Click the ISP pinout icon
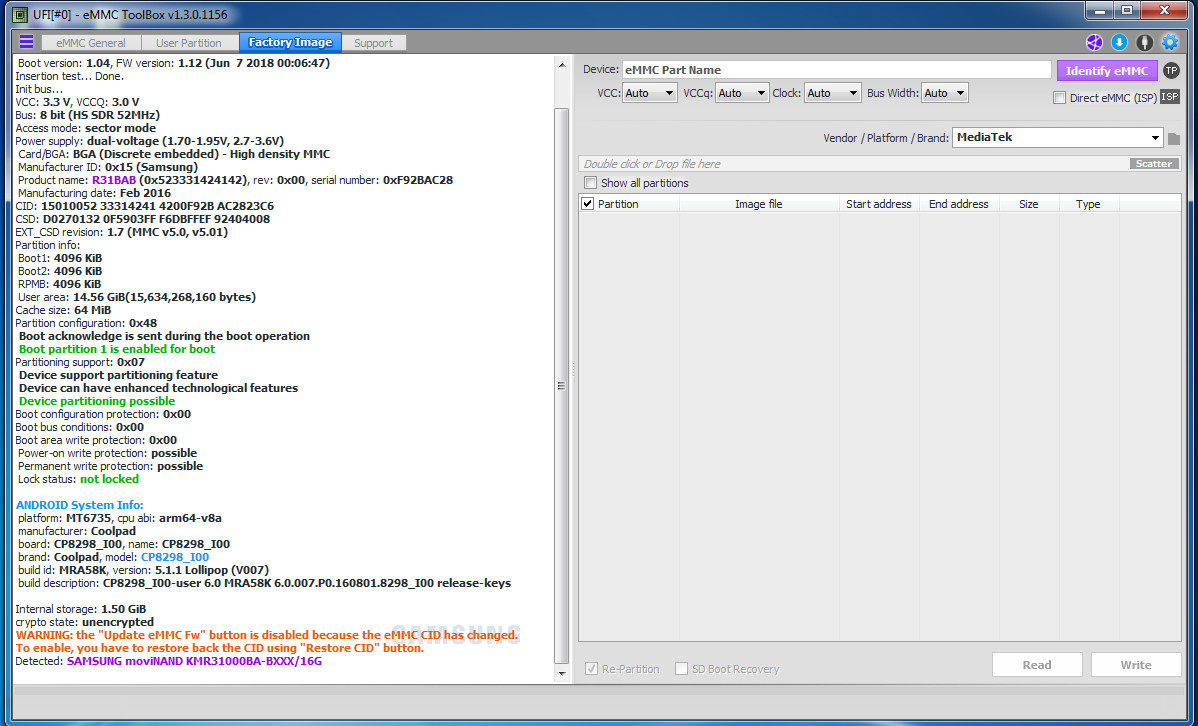The height and width of the screenshot is (726, 1198). point(1170,97)
